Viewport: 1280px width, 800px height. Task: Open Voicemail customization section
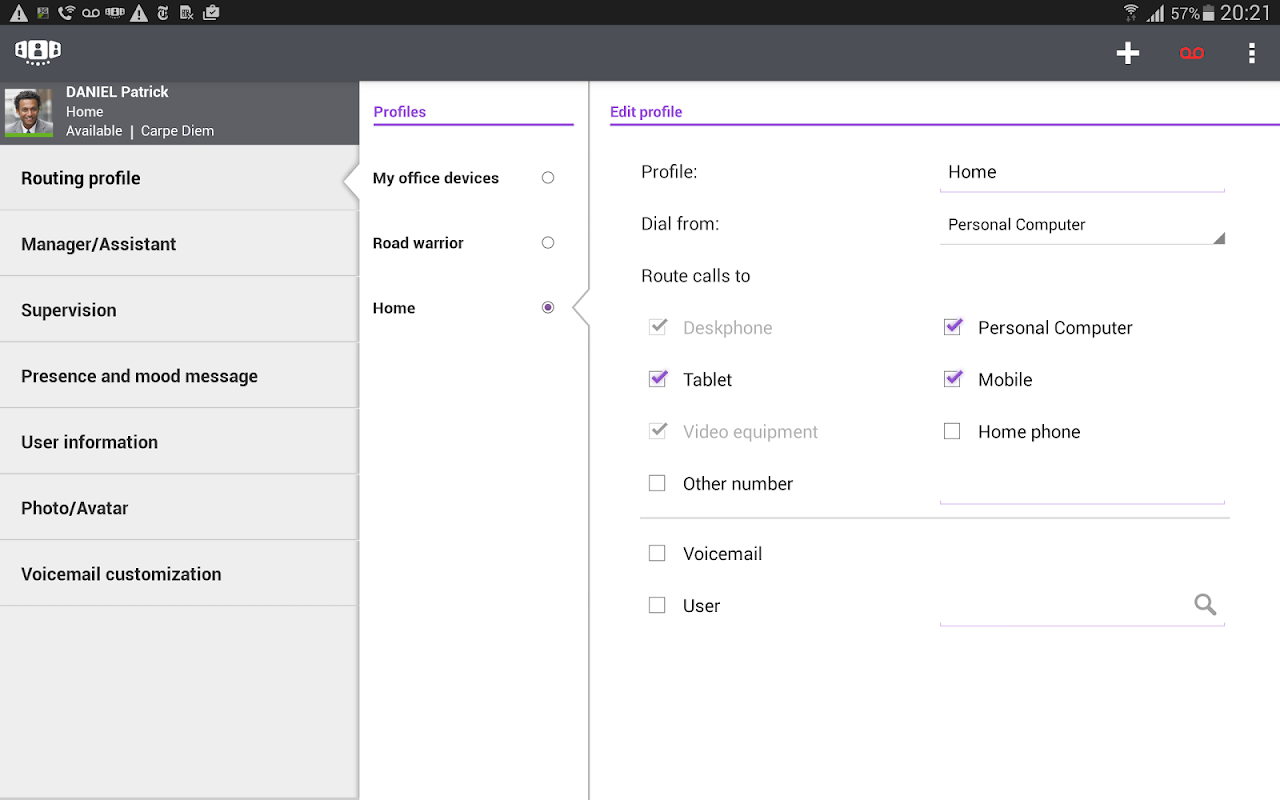coord(179,574)
